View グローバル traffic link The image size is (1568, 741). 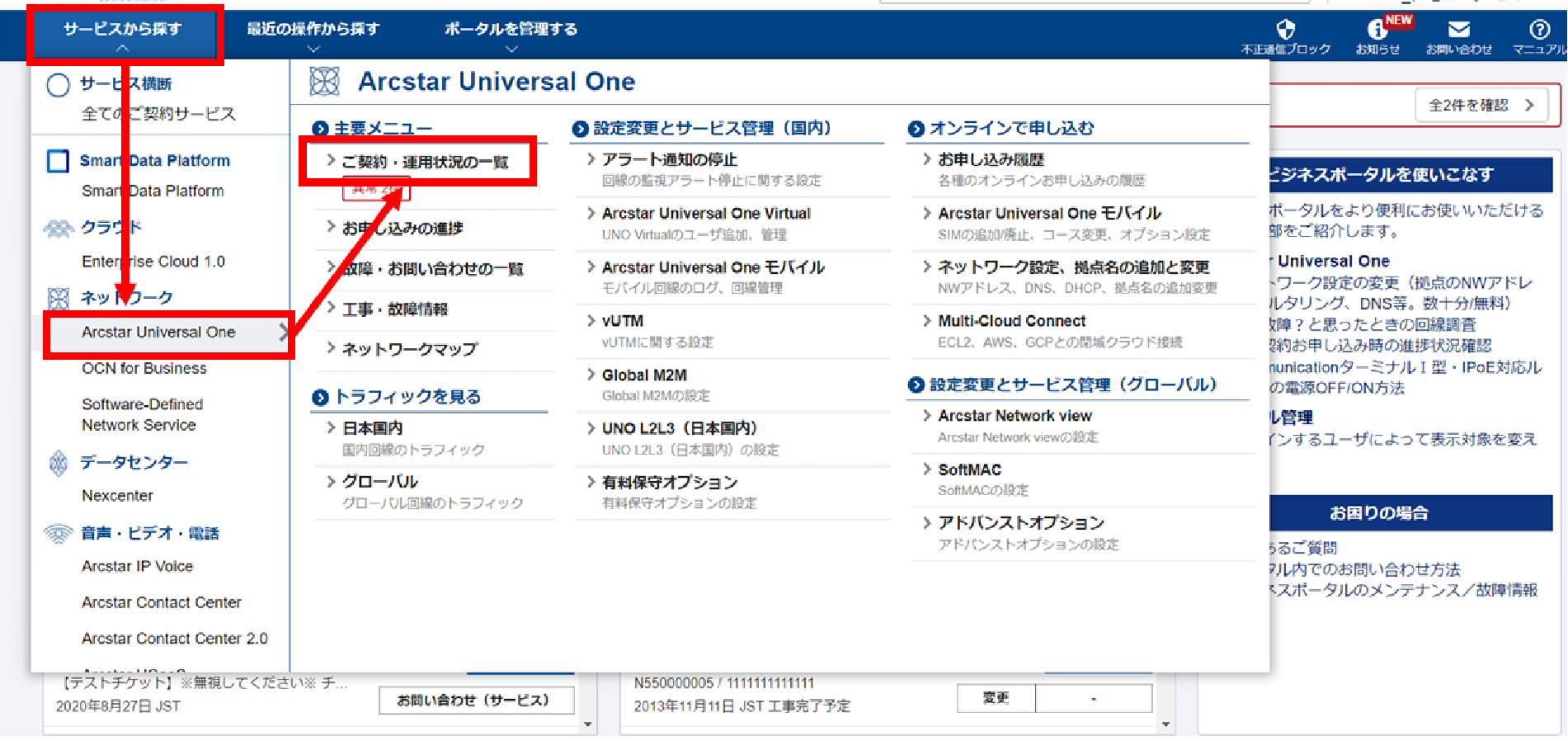[380, 482]
